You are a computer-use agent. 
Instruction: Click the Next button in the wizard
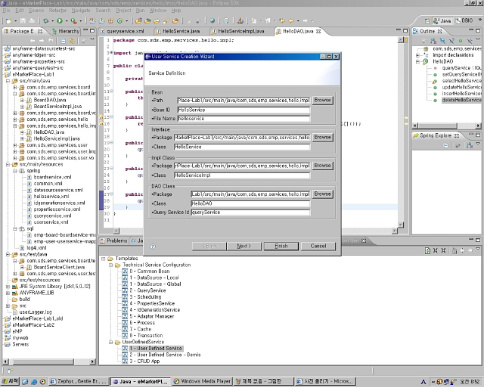click(x=244, y=246)
